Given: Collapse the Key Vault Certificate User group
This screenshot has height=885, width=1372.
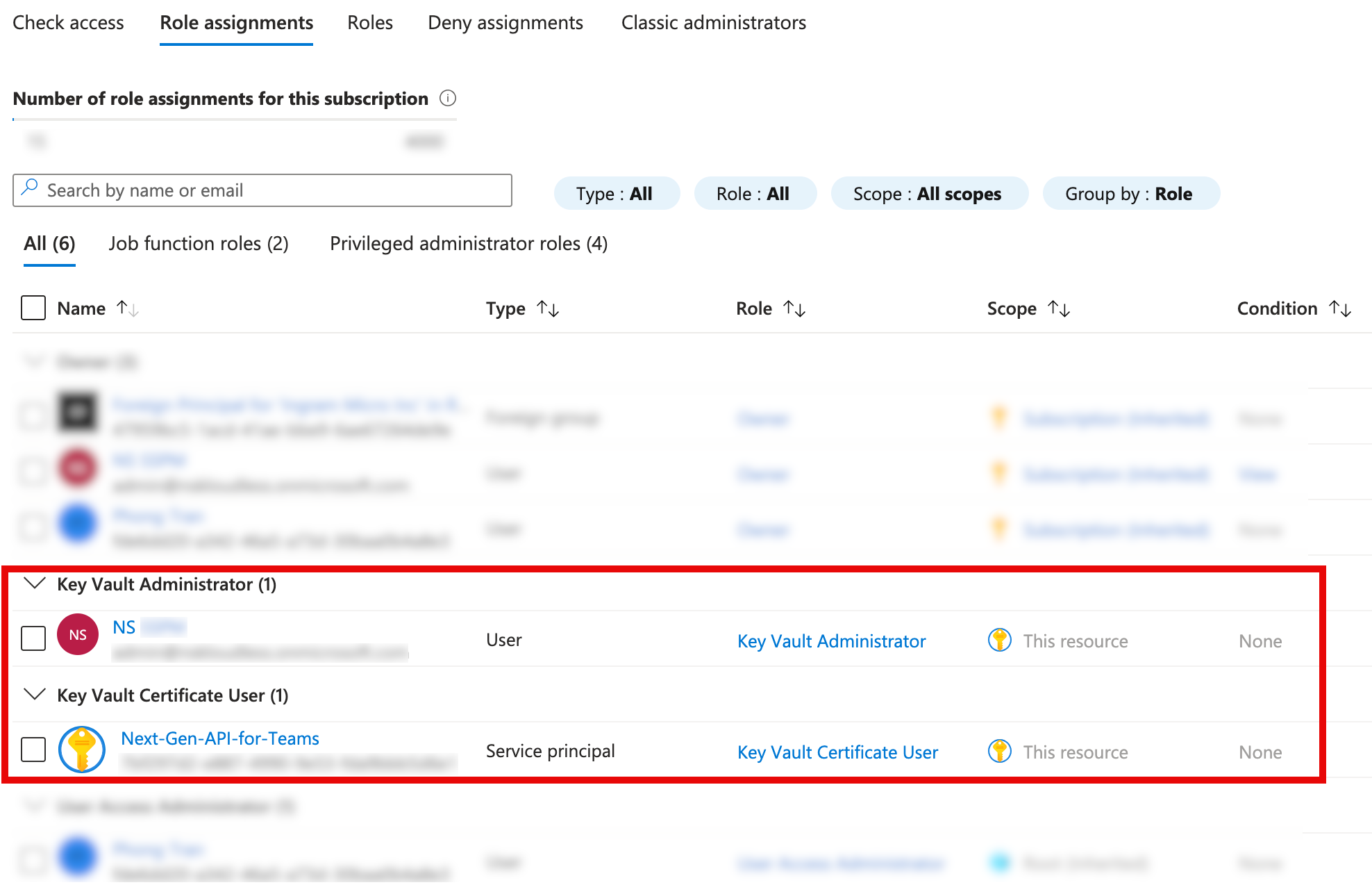Looking at the screenshot, I should (33, 695).
